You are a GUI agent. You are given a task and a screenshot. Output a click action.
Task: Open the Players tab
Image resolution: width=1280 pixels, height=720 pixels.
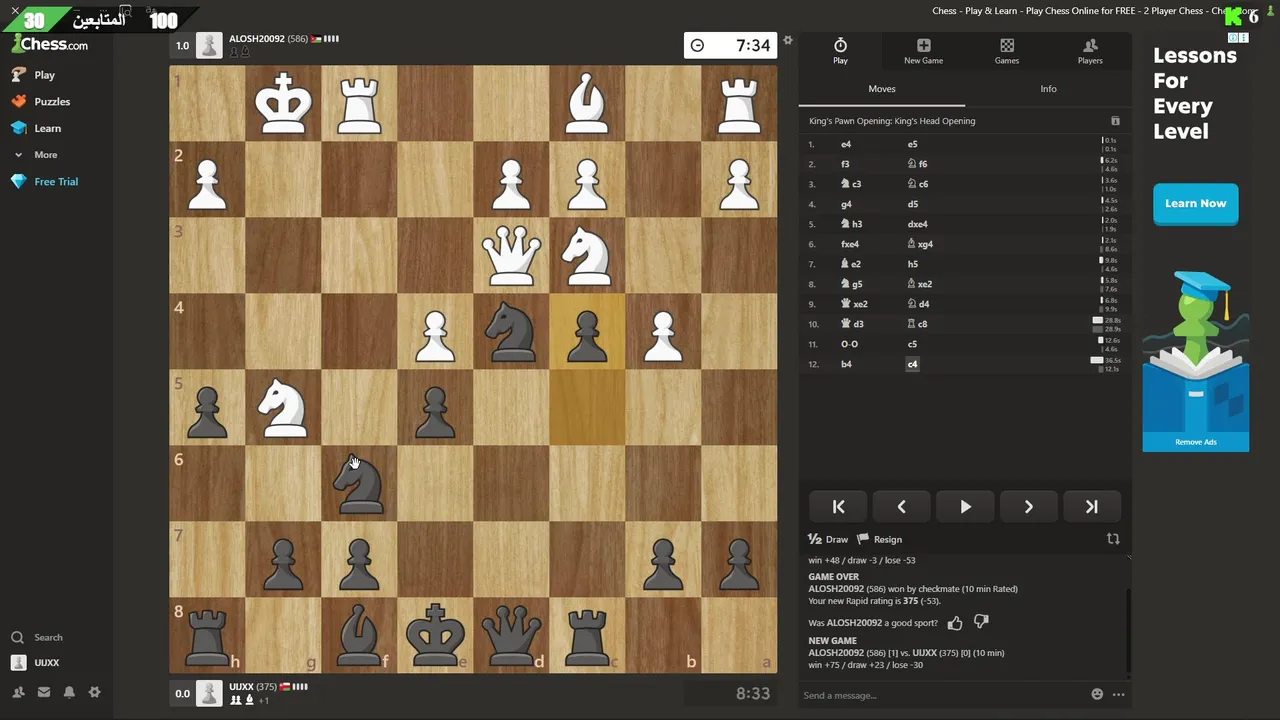tap(1090, 51)
